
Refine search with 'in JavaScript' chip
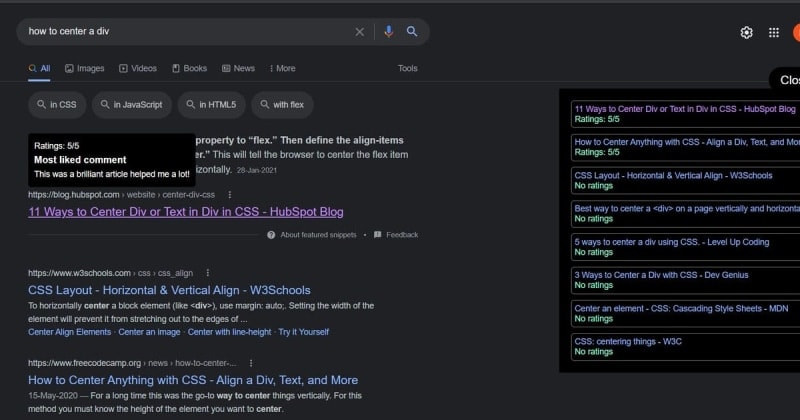(x=132, y=105)
